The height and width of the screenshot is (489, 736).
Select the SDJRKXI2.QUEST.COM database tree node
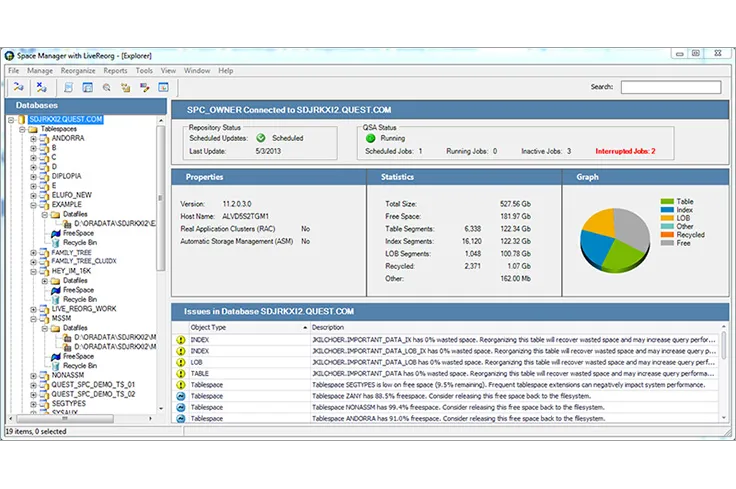pos(66,119)
